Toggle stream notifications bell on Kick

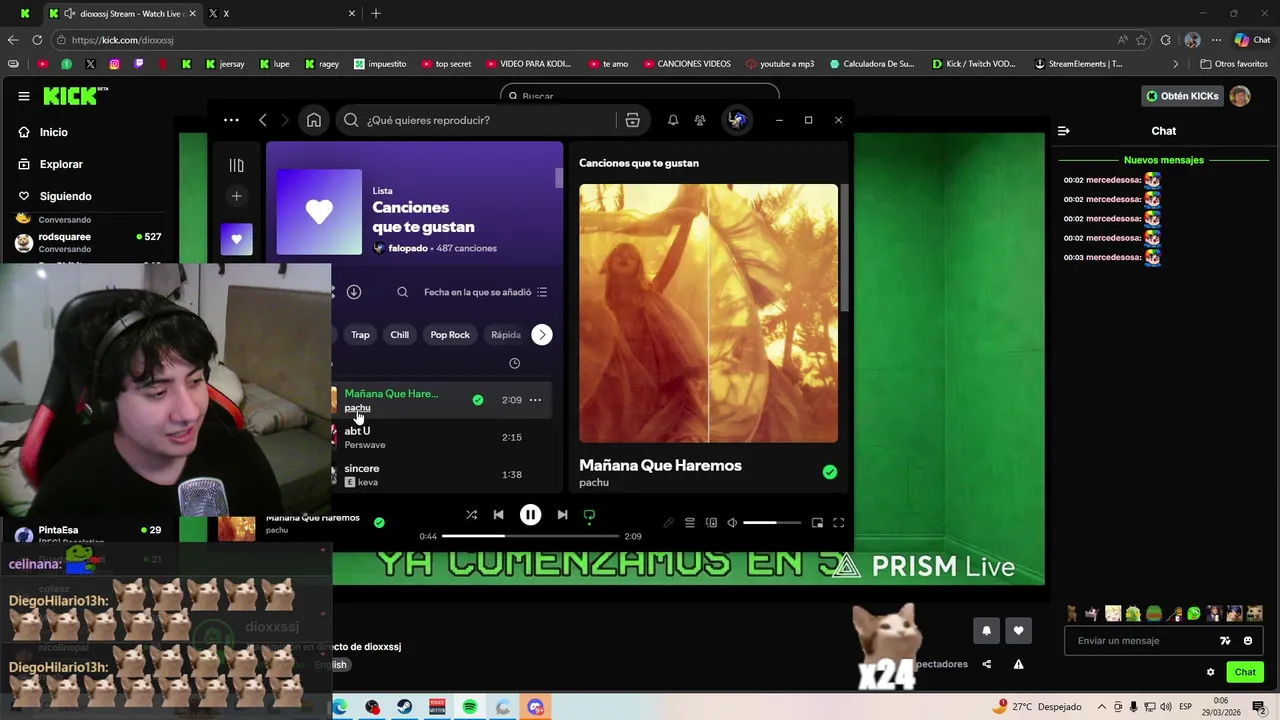pos(986,630)
